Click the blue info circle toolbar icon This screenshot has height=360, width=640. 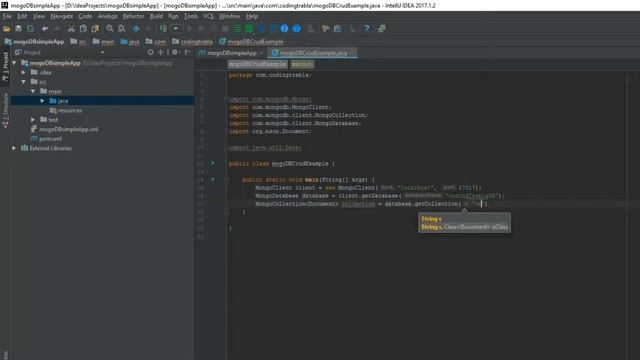(x=284, y=29)
